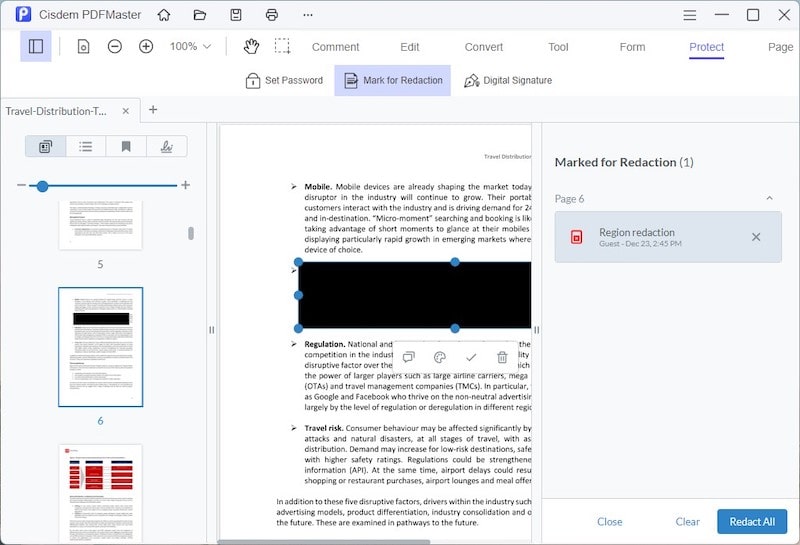
Task: Decrease thumbnail size with minus
Action: (x=21, y=185)
